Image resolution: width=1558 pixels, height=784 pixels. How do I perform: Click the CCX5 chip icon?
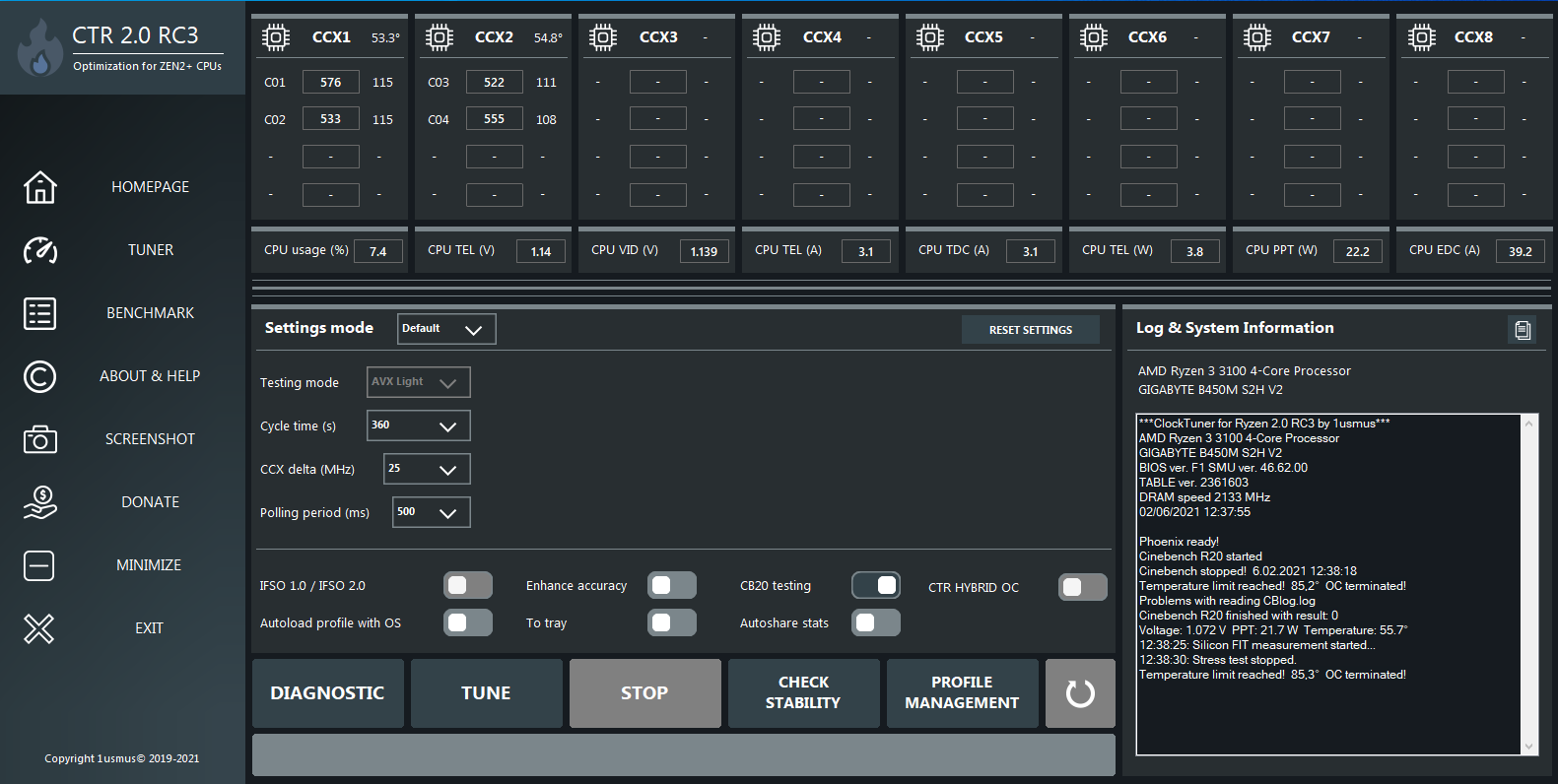coord(930,37)
